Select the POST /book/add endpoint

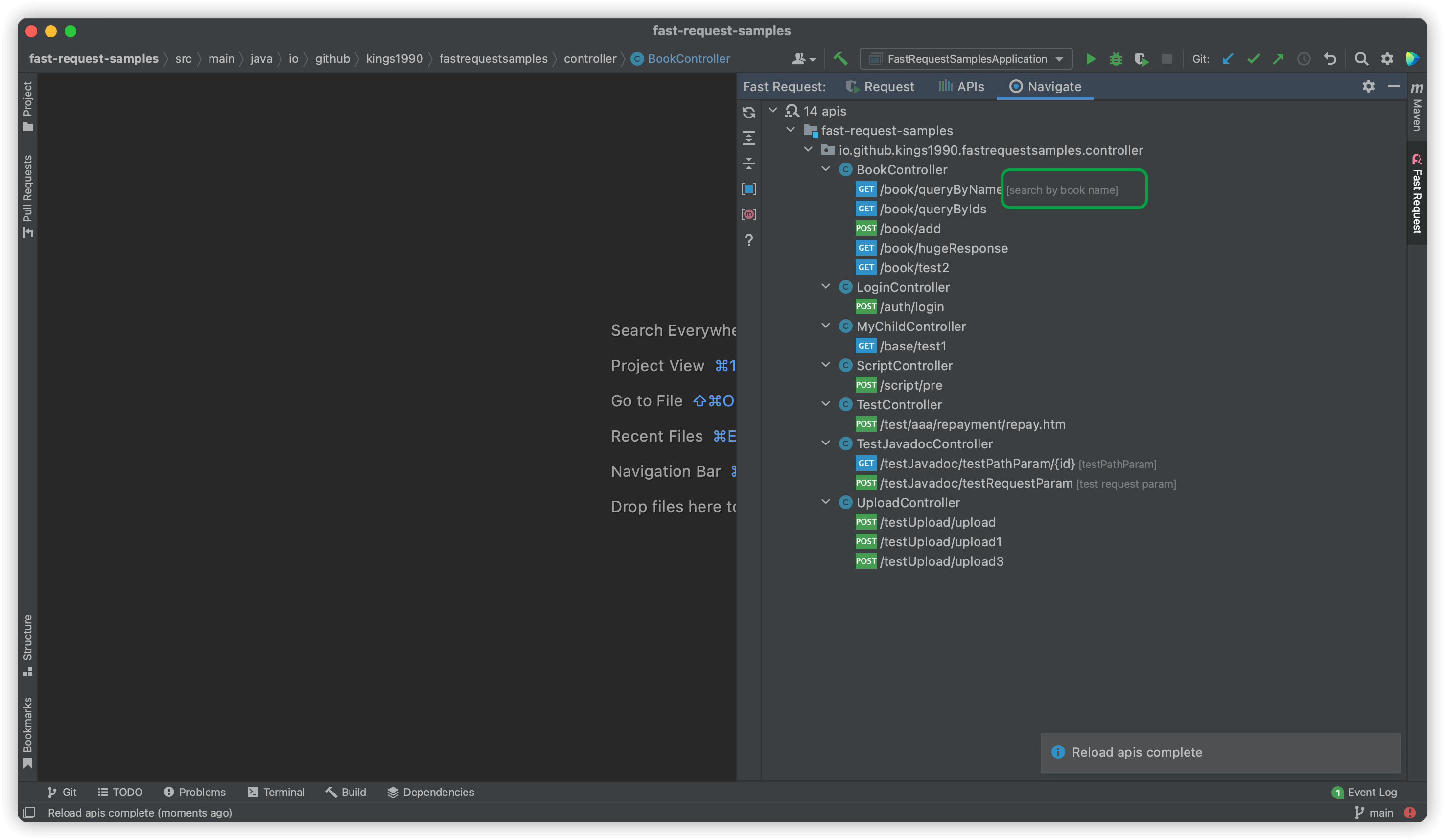(910, 228)
